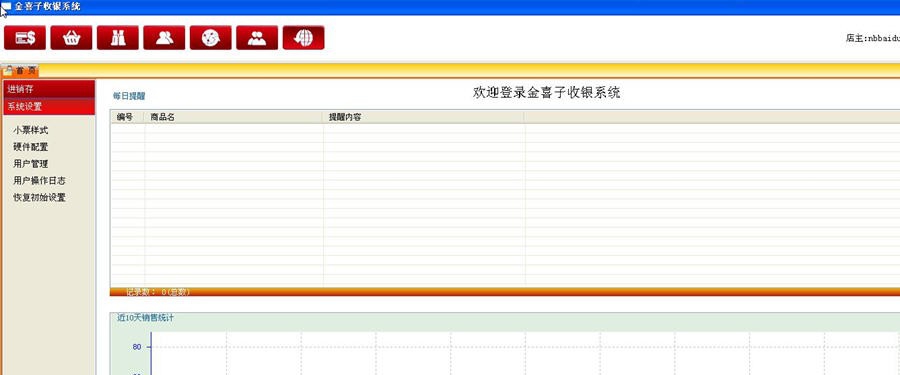Click the binoculars search icon

tap(118, 38)
